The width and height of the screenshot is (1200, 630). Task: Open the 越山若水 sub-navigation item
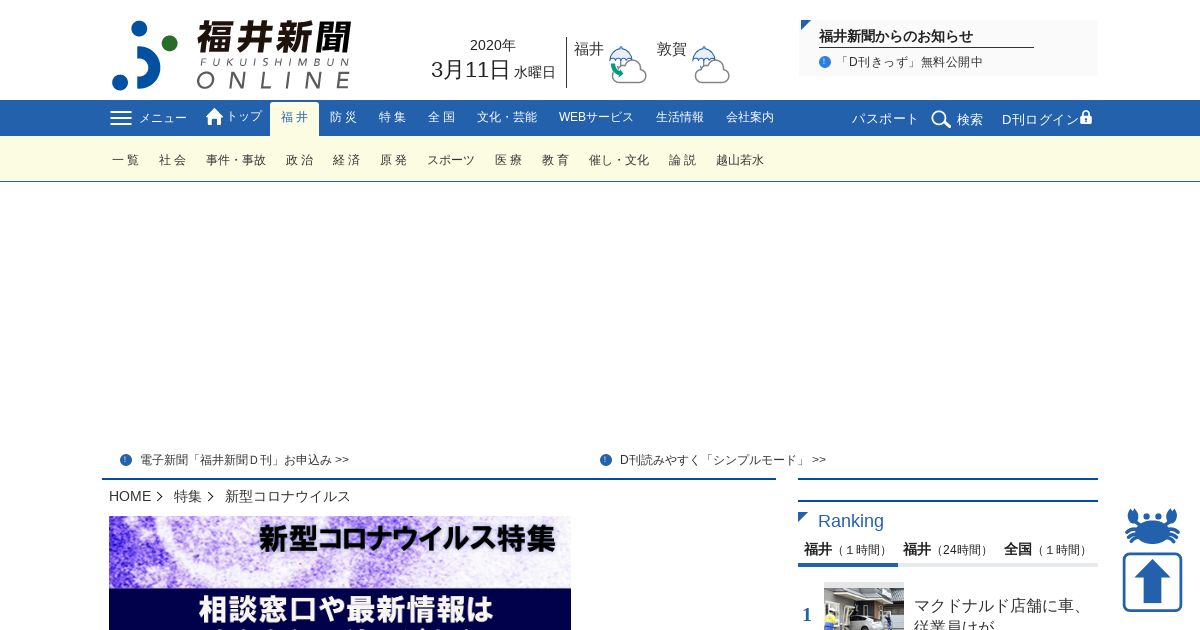740,160
